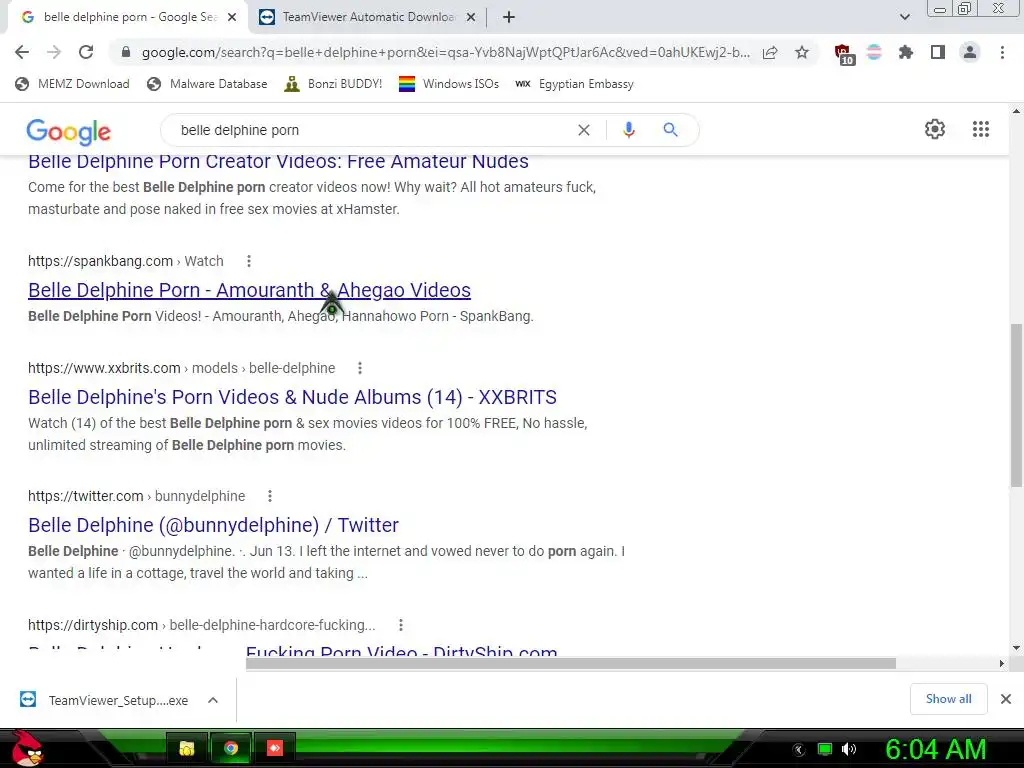Click the vertical scrollbar down arrow
Screen dimensions: 1024x768
(x=1016, y=648)
